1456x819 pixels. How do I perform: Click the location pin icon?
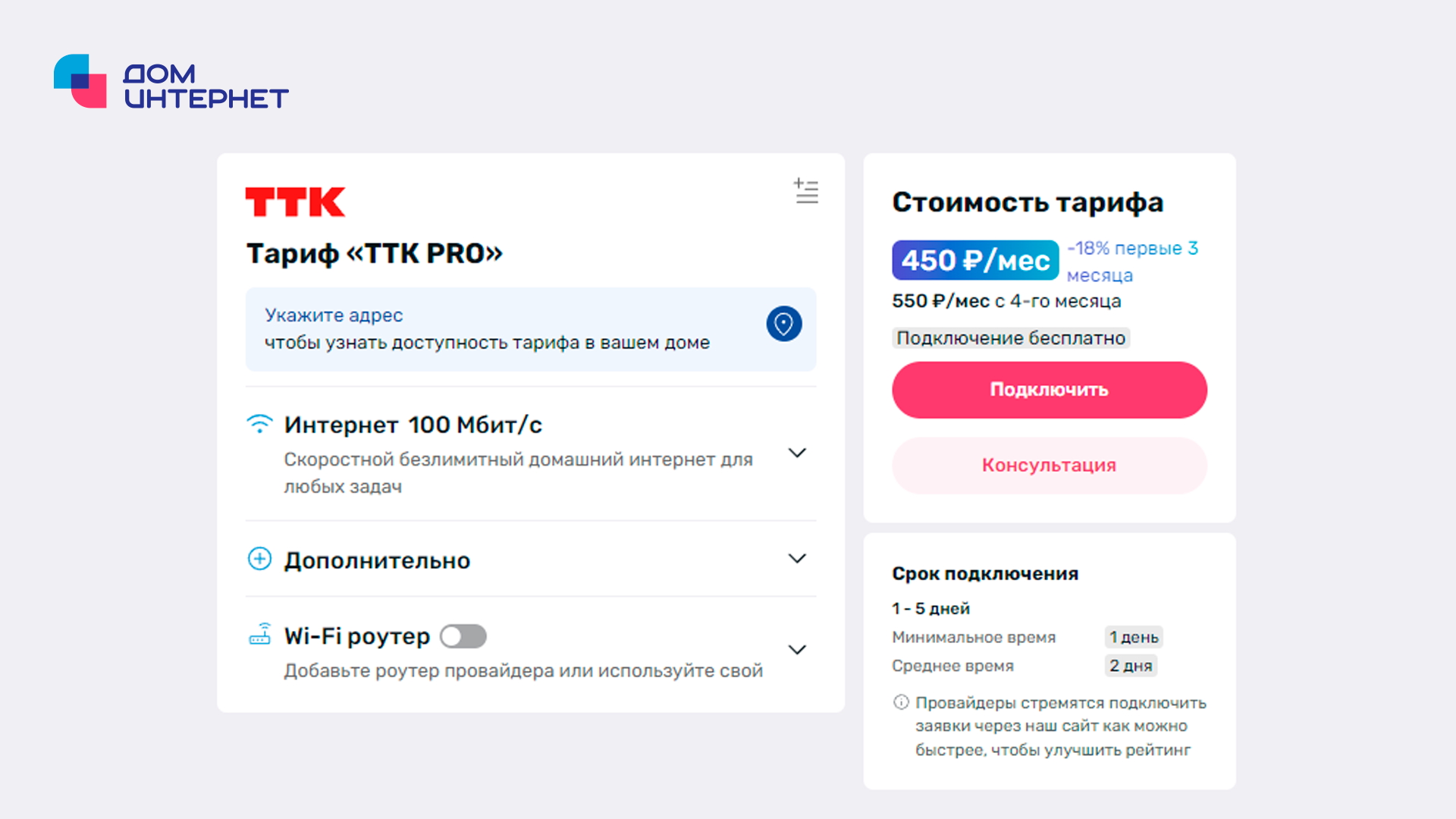coord(783,325)
